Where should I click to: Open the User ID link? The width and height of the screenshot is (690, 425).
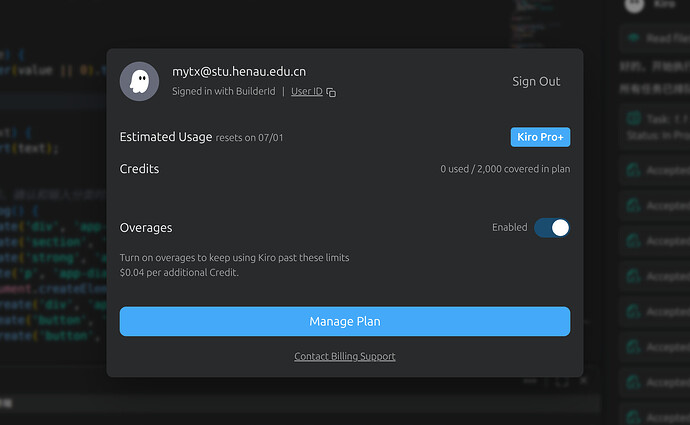[x=307, y=92]
